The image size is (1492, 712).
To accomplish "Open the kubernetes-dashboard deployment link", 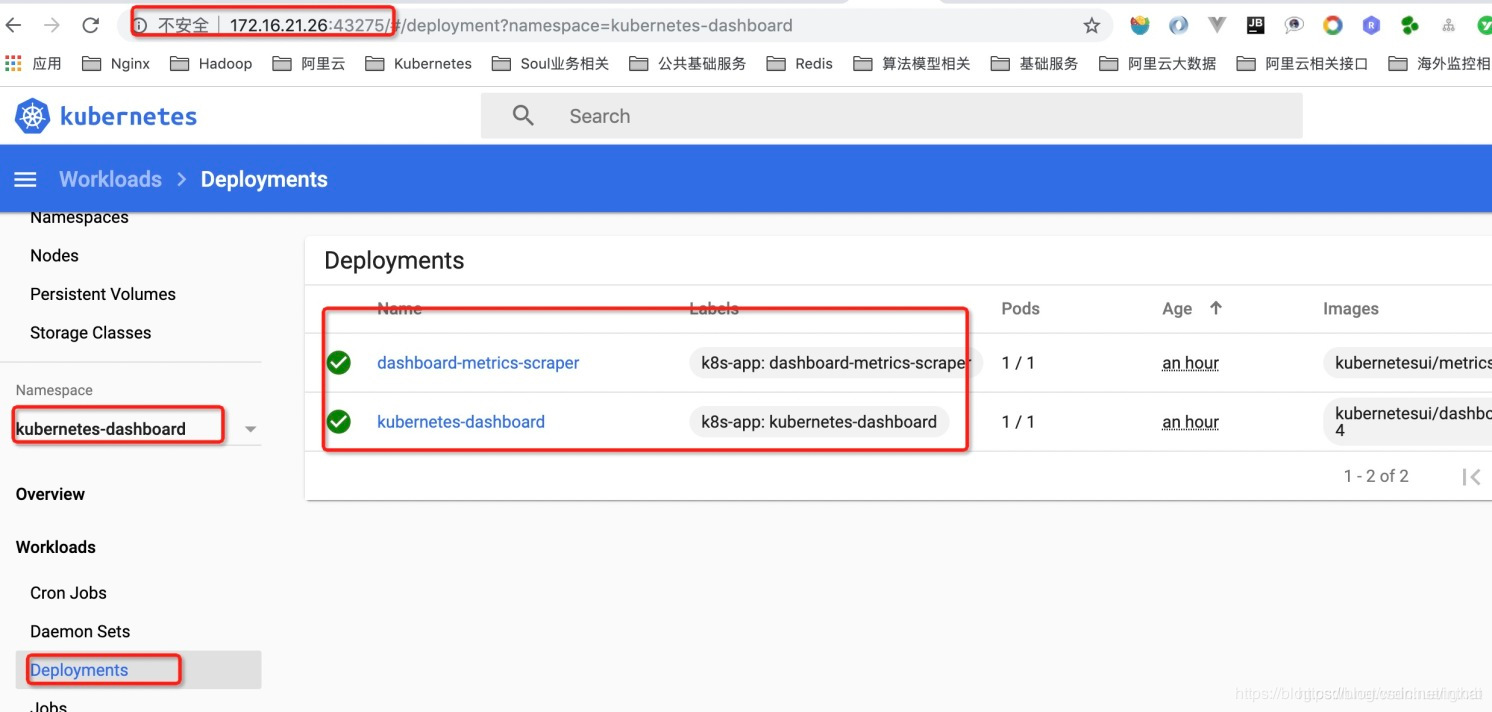I will pos(461,422).
